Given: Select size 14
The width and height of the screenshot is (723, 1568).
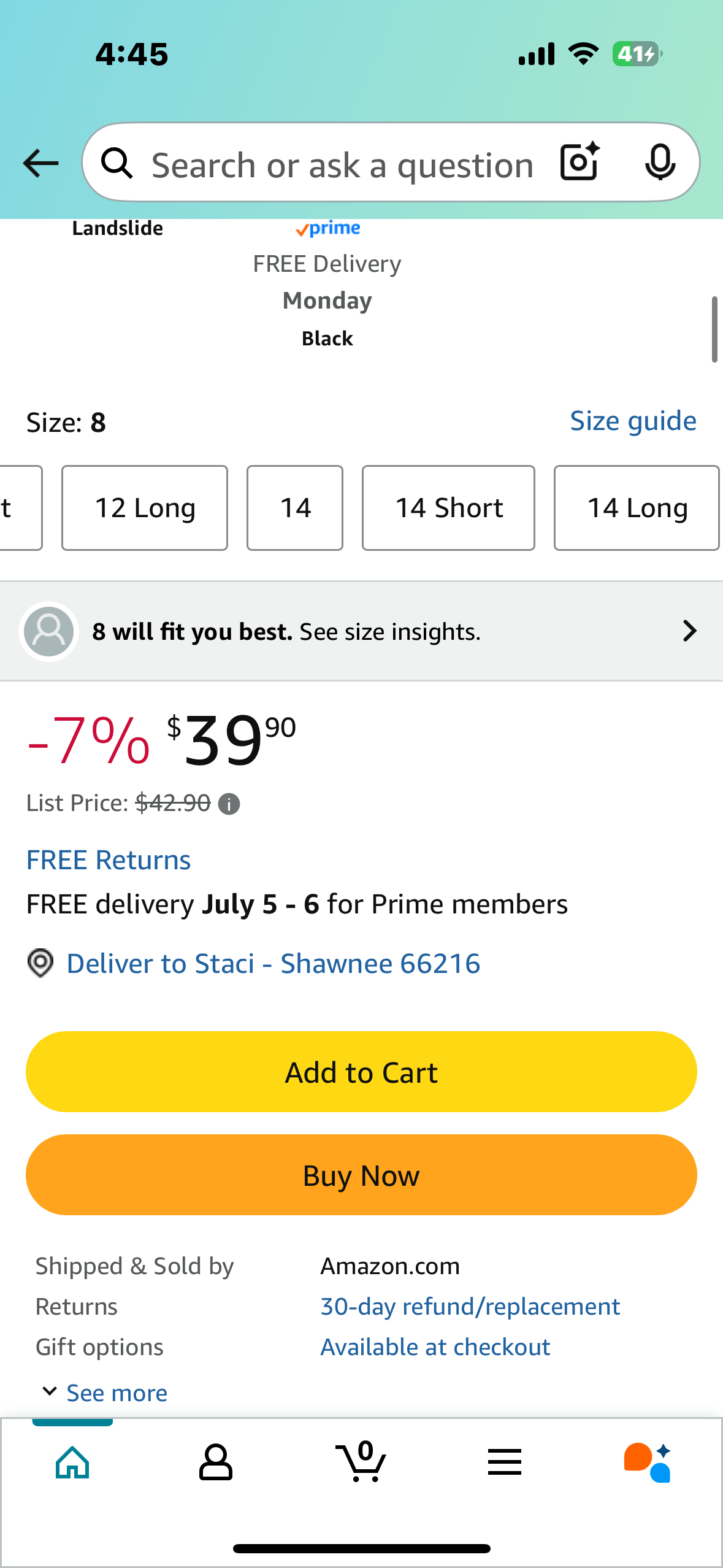Looking at the screenshot, I should pyautogui.click(x=295, y=508).
